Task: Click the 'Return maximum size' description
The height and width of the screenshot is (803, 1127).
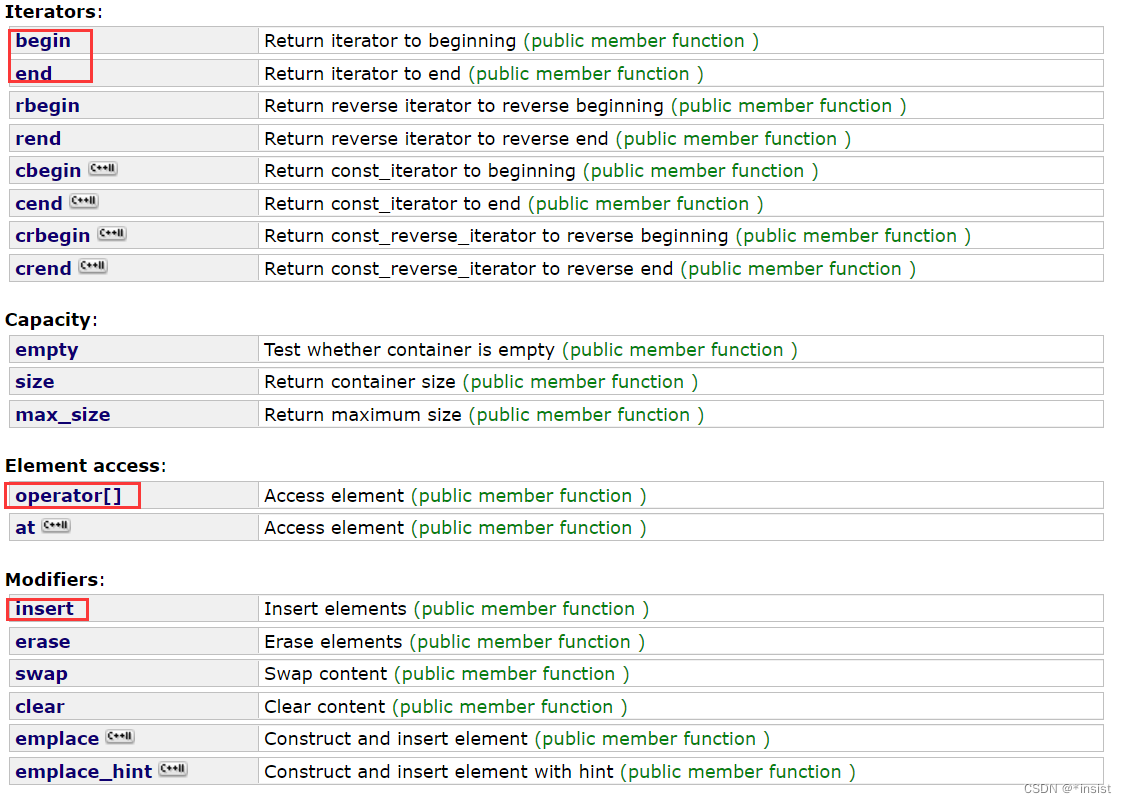Action: tap(363, 415)
